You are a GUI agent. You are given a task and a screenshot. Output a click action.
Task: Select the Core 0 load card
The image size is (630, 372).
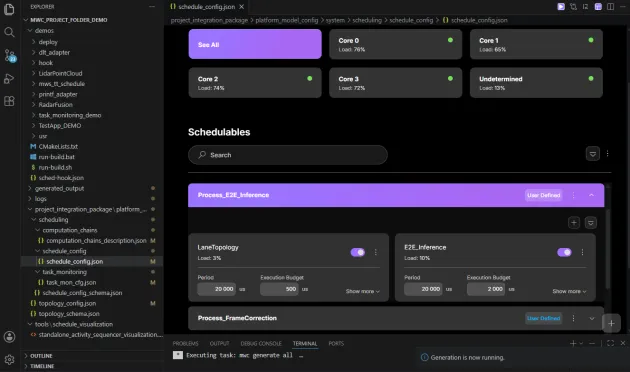pyautogui.click(x=395, y=44)
